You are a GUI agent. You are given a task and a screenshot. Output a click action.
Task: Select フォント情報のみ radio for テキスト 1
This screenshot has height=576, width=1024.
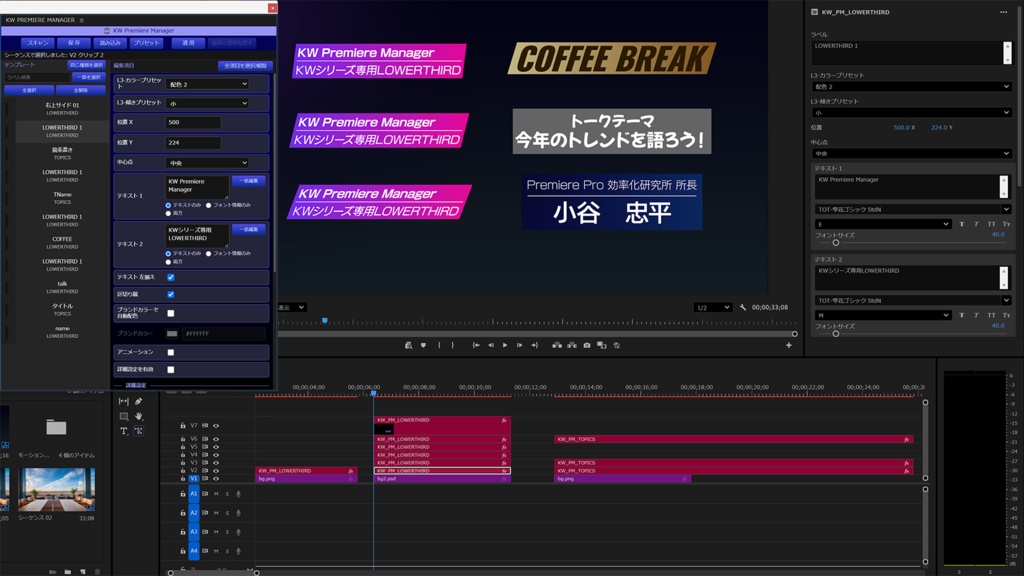[x=209, y=205]
